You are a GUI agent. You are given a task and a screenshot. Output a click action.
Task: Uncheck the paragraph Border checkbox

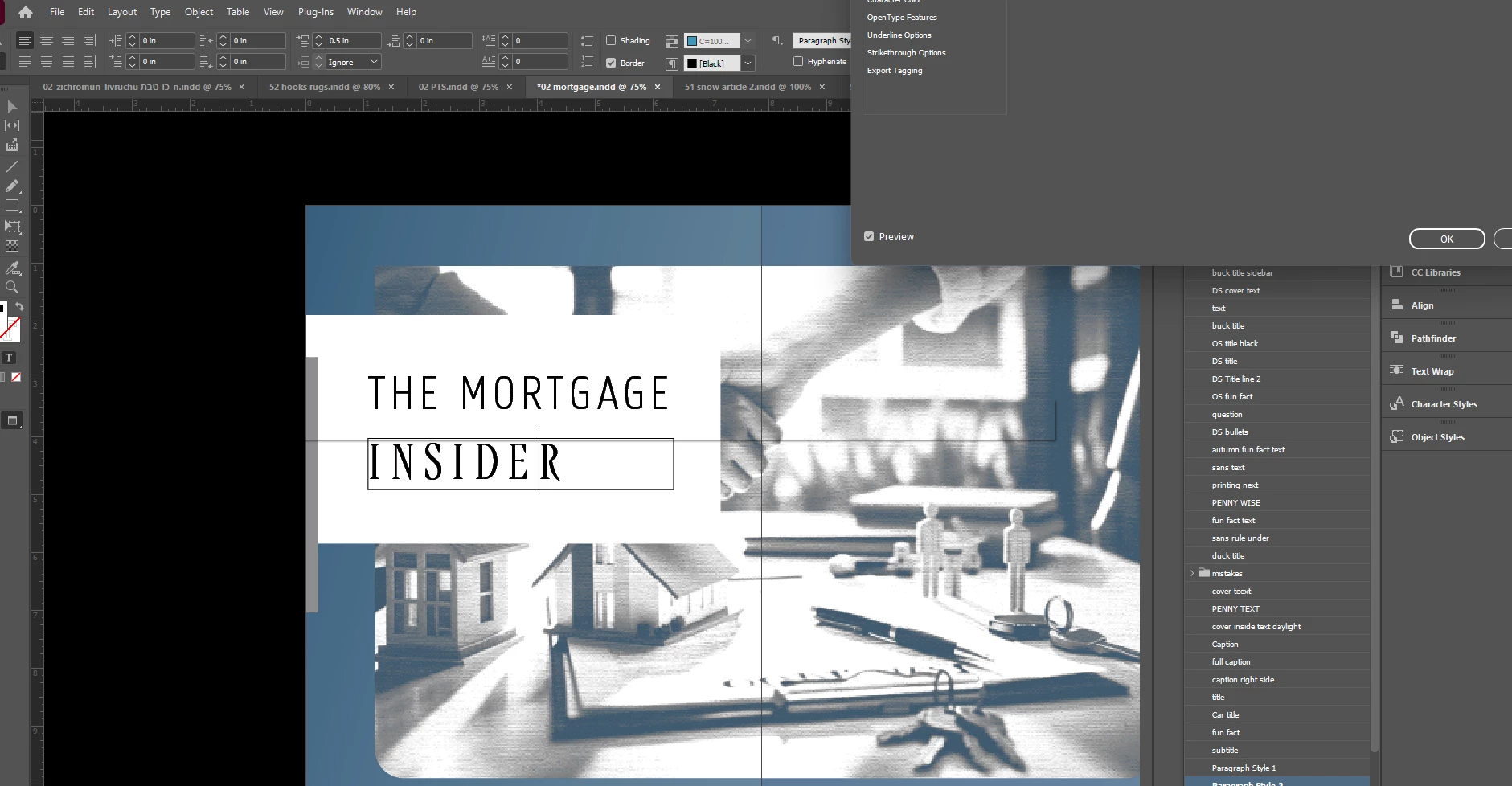point(611,62)
